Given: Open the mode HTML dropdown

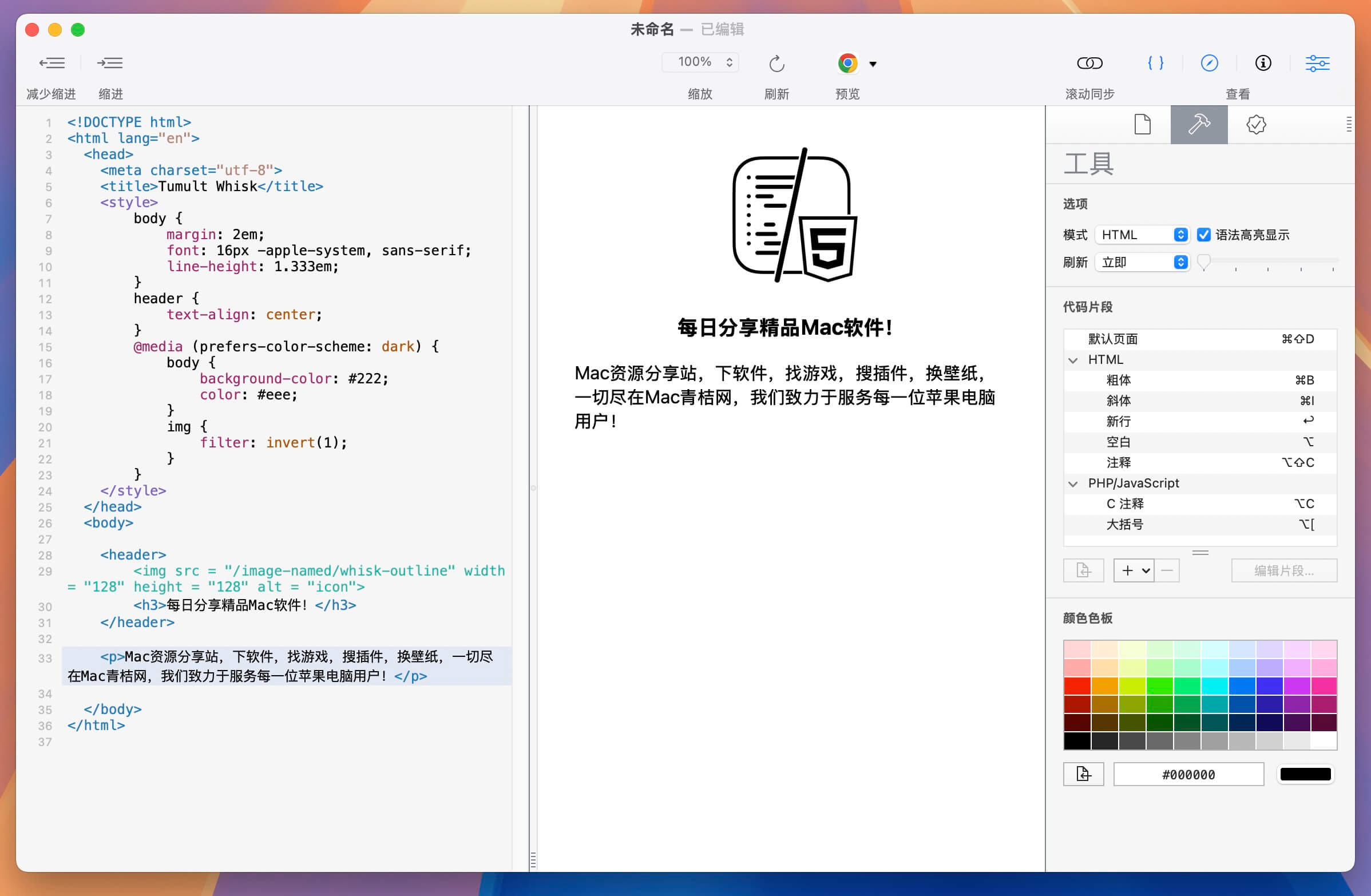Looking at the screenshot, I should pyautogui.click(x=1142, y=235).
